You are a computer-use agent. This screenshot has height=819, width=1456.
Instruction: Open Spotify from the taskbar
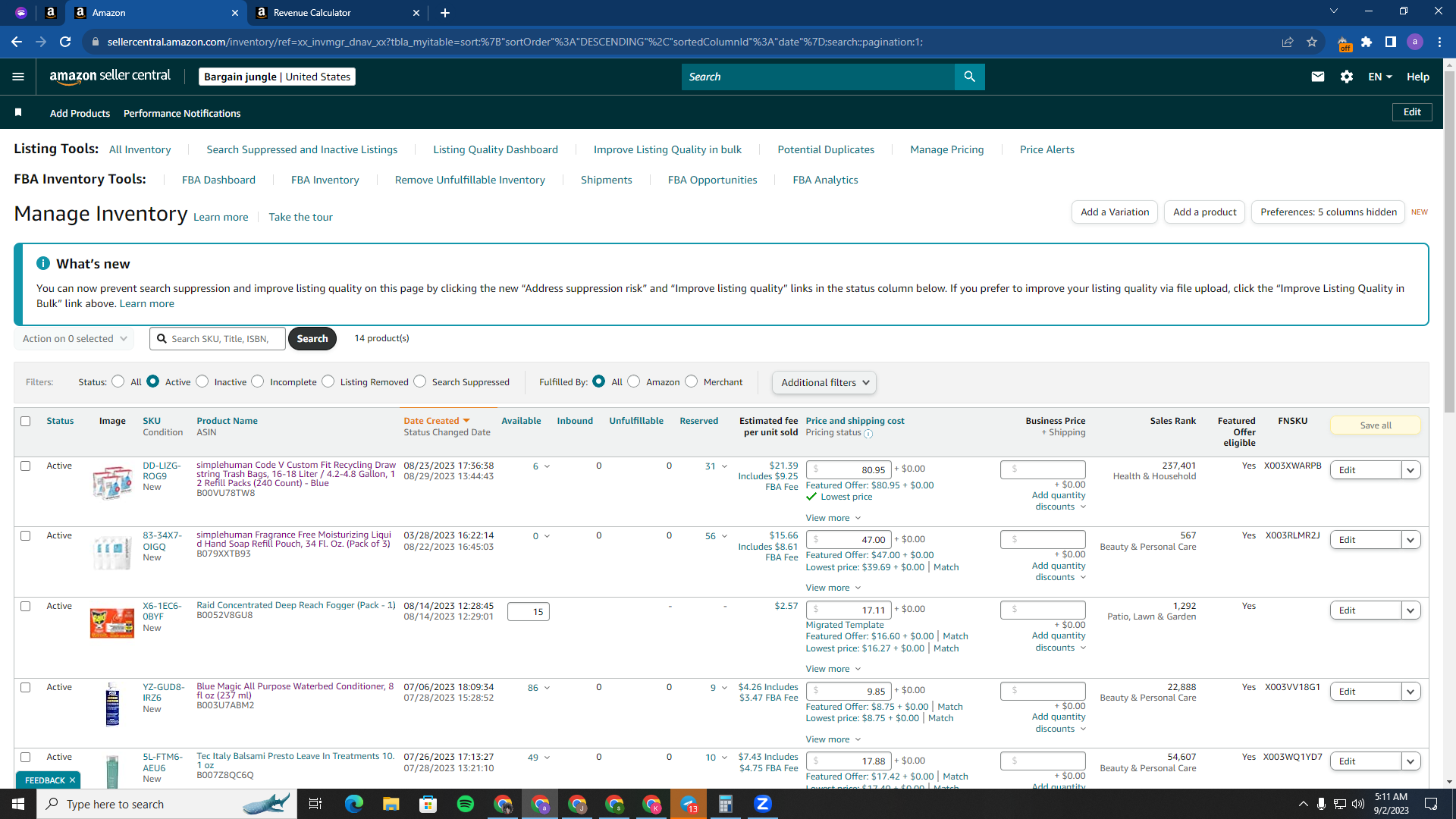click(466, 804)
